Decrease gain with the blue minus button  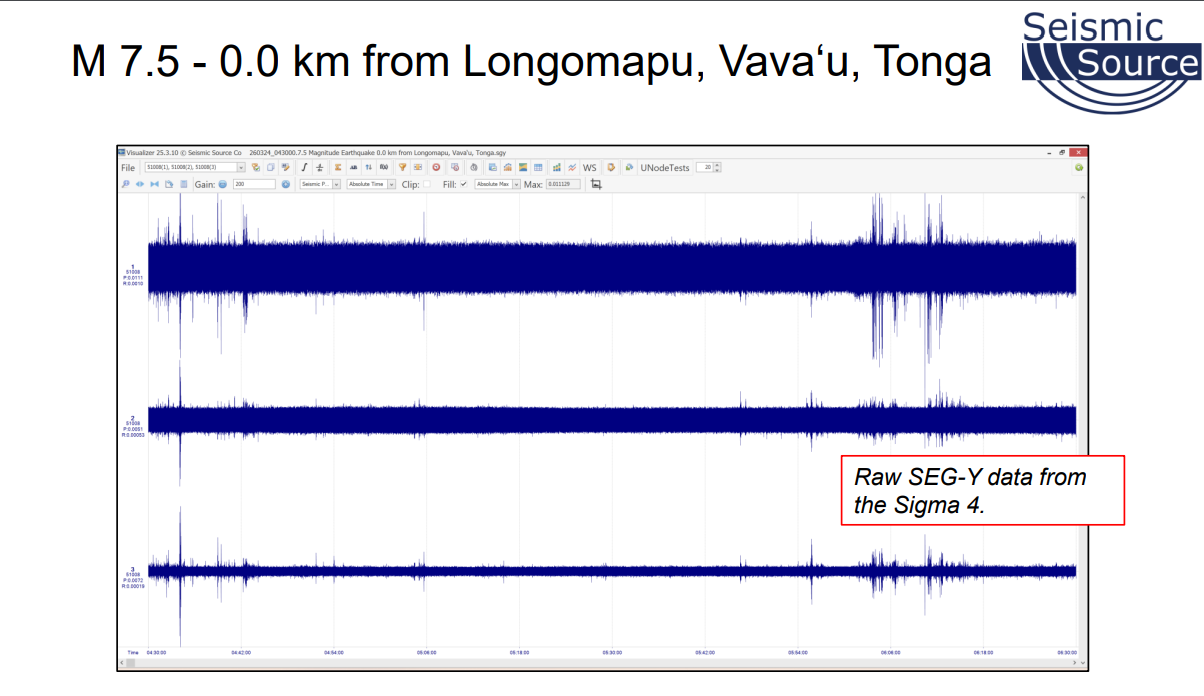click(x=223, y=184)
